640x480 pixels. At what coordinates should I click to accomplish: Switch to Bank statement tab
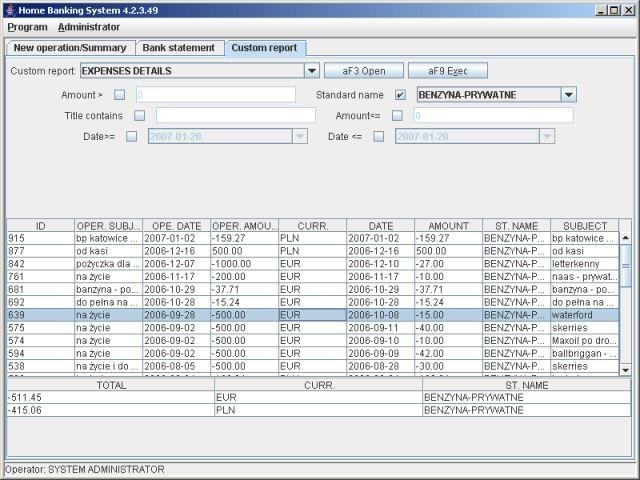pyautogui.click(x=179, y=48)
